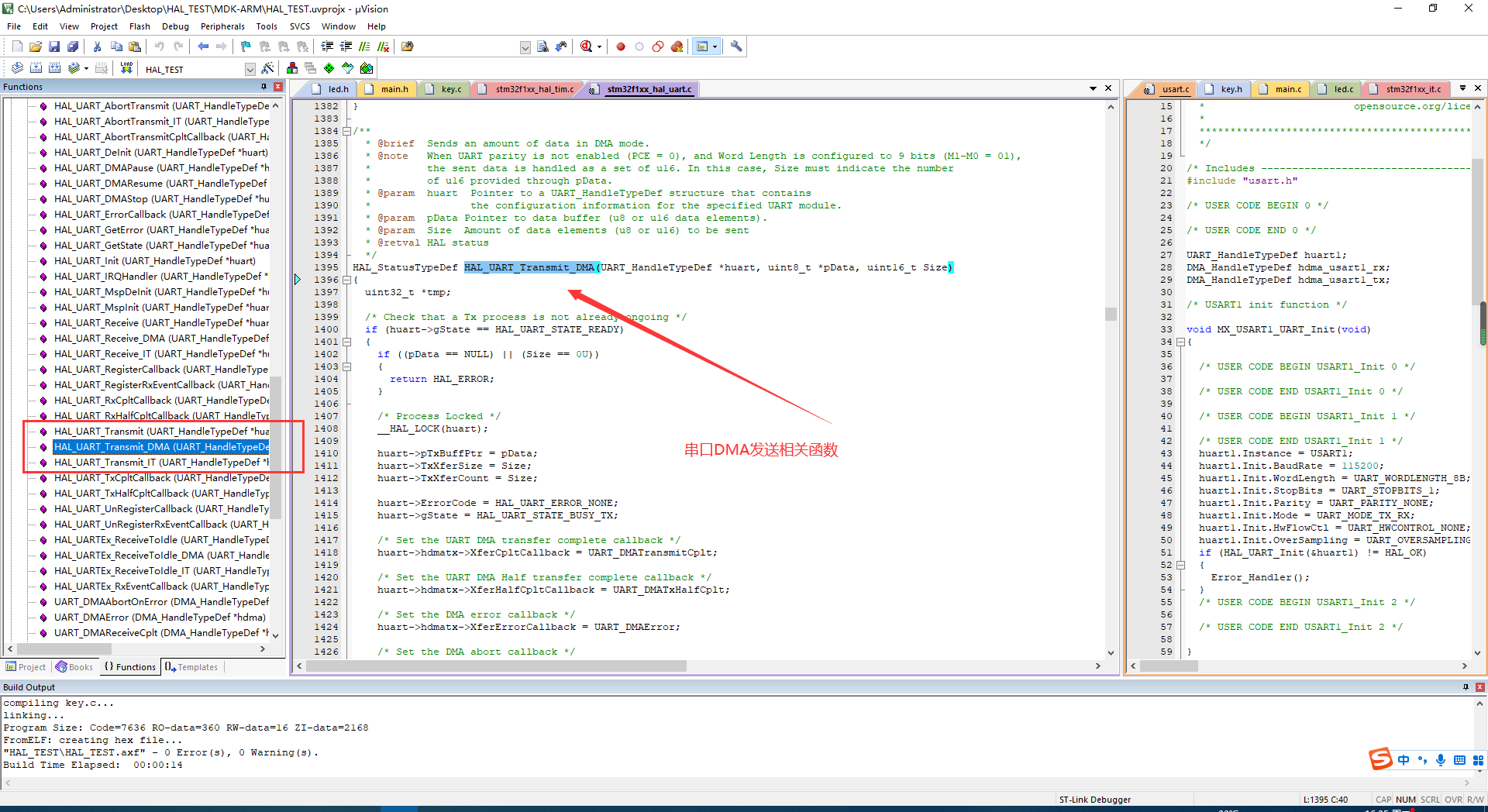Open the Project menu

[104, 26]
